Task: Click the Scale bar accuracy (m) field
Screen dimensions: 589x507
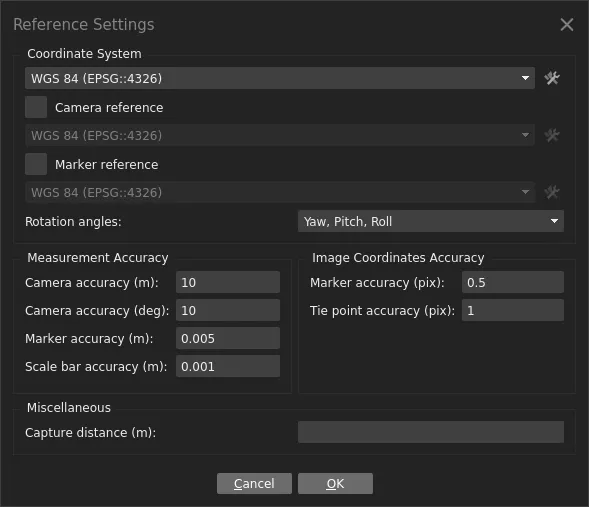Action: [x=228, y=366]
